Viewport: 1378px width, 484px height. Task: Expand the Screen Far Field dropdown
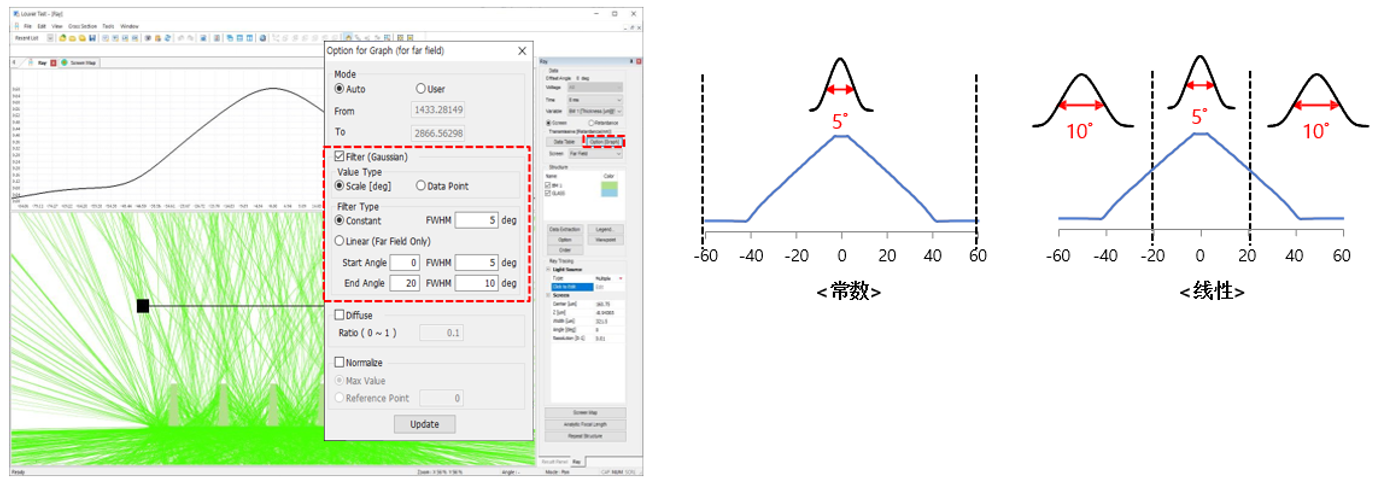click(x=619, y=154)
